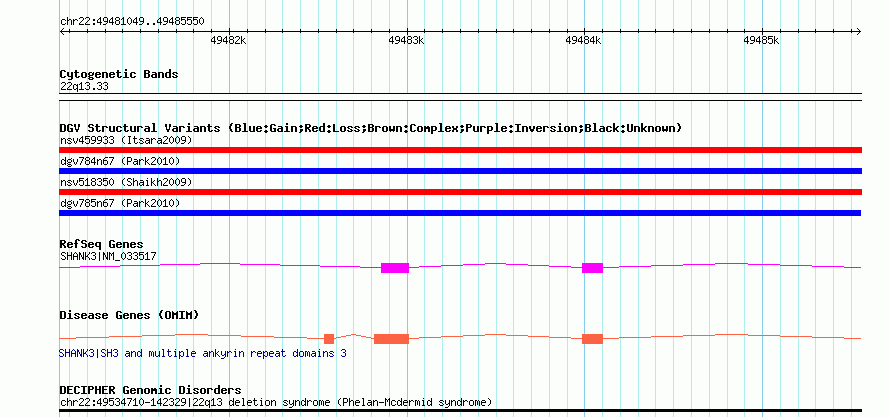
Task: Open the dgv785n67 (Park2010) variant label
Action: pos(120,203)
